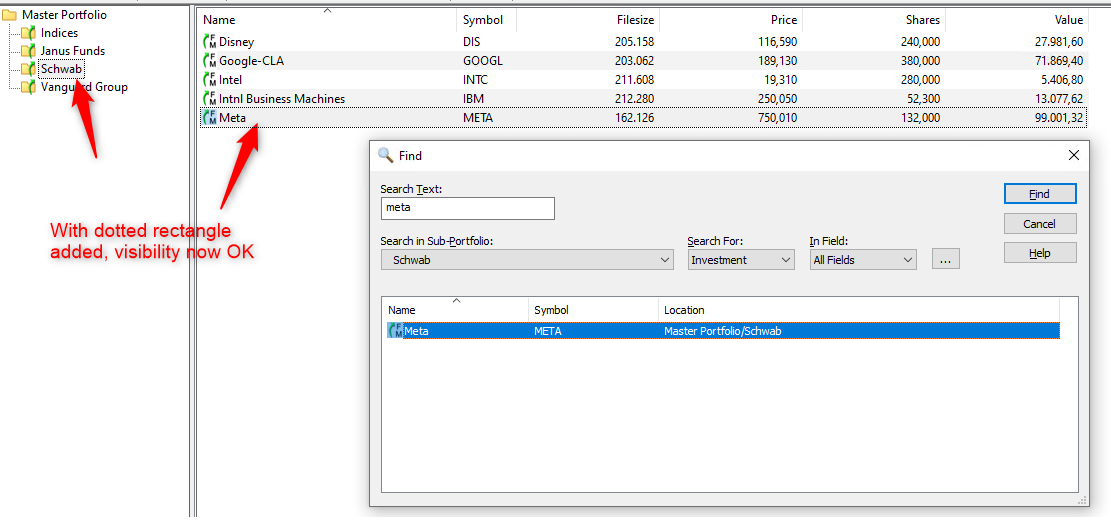Select Schwab in the portfolio tree
Viewport: 1111px width, 521px height.
coord(62,69)
